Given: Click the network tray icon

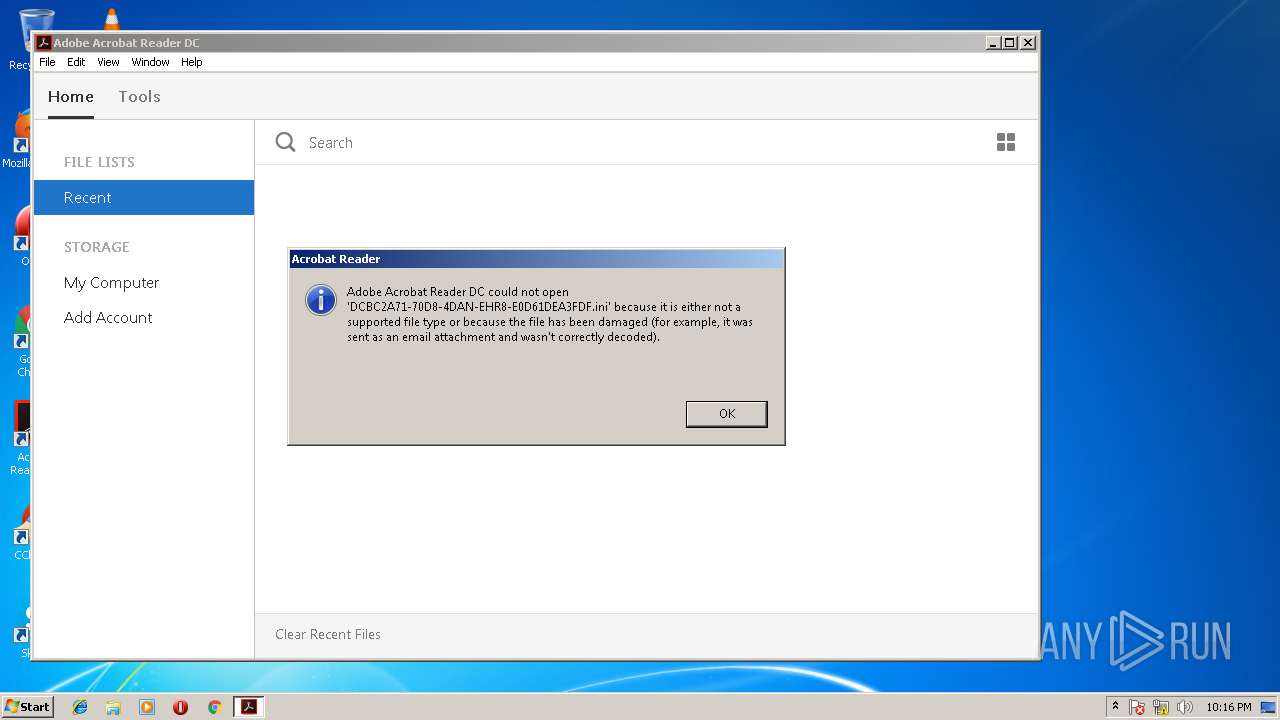Looking at the screenshot, I should [1161, 707].
